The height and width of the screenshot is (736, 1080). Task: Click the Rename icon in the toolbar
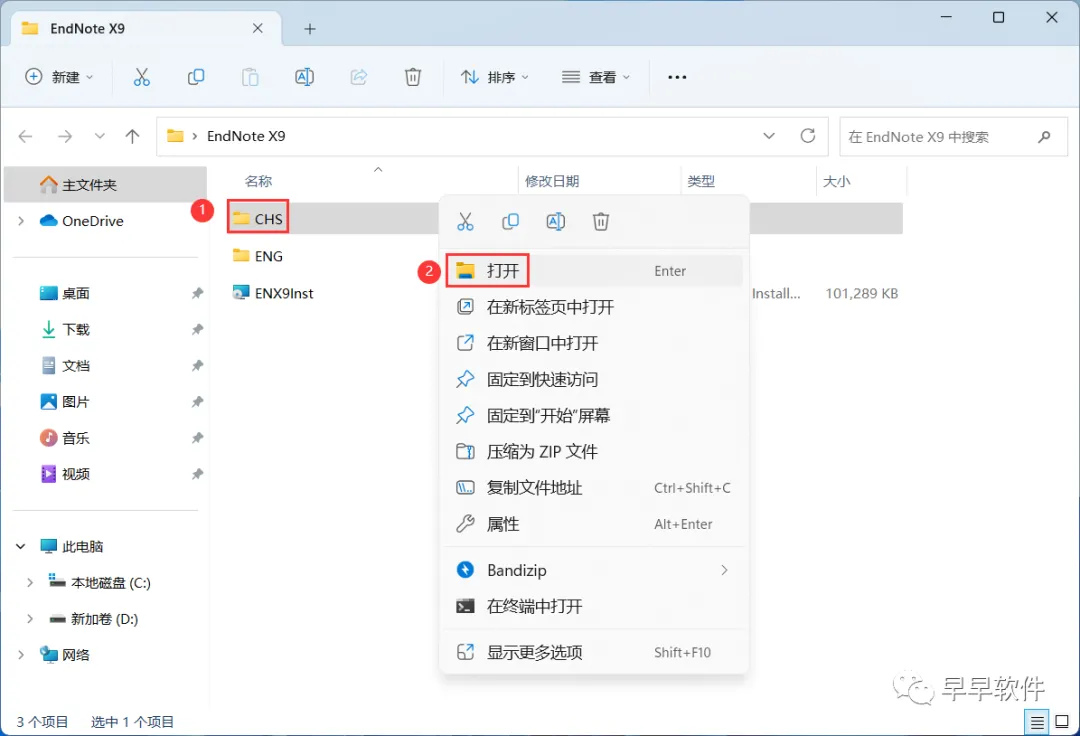304,77
